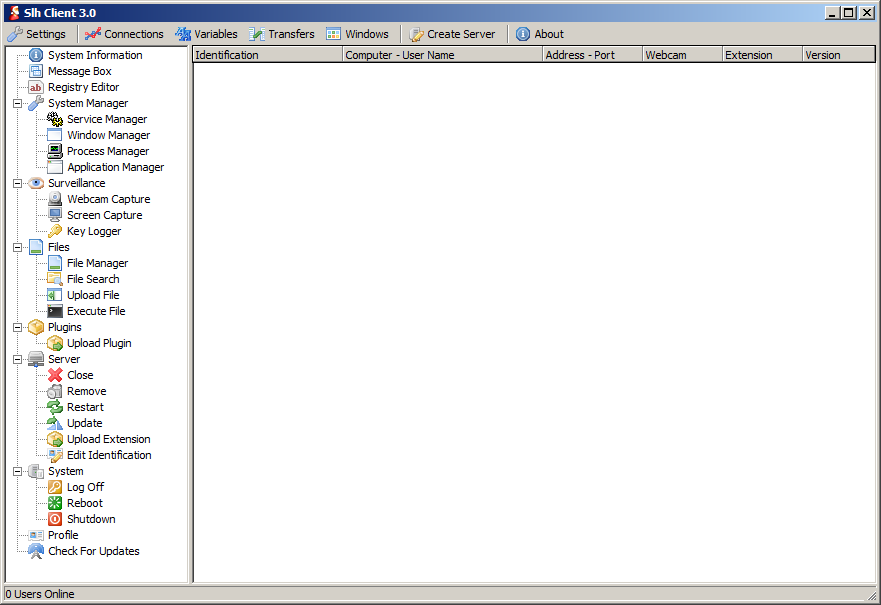Select the Profile tree item
881x605 pixels.
tap(62, 535)
